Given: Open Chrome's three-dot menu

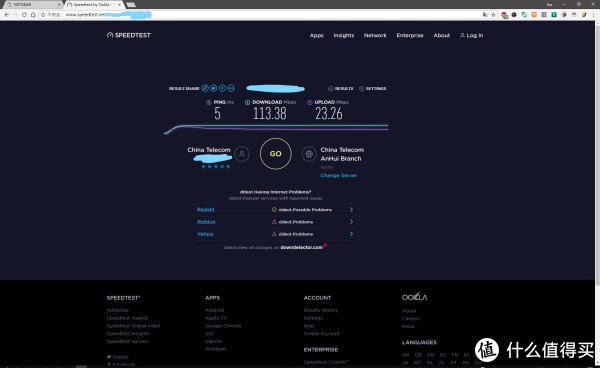Looking at the screenshot, I should 593,15.
